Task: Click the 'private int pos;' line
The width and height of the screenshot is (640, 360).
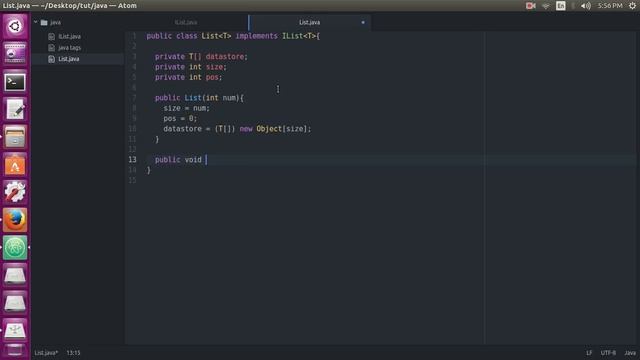Action: (x=189, y=77)
